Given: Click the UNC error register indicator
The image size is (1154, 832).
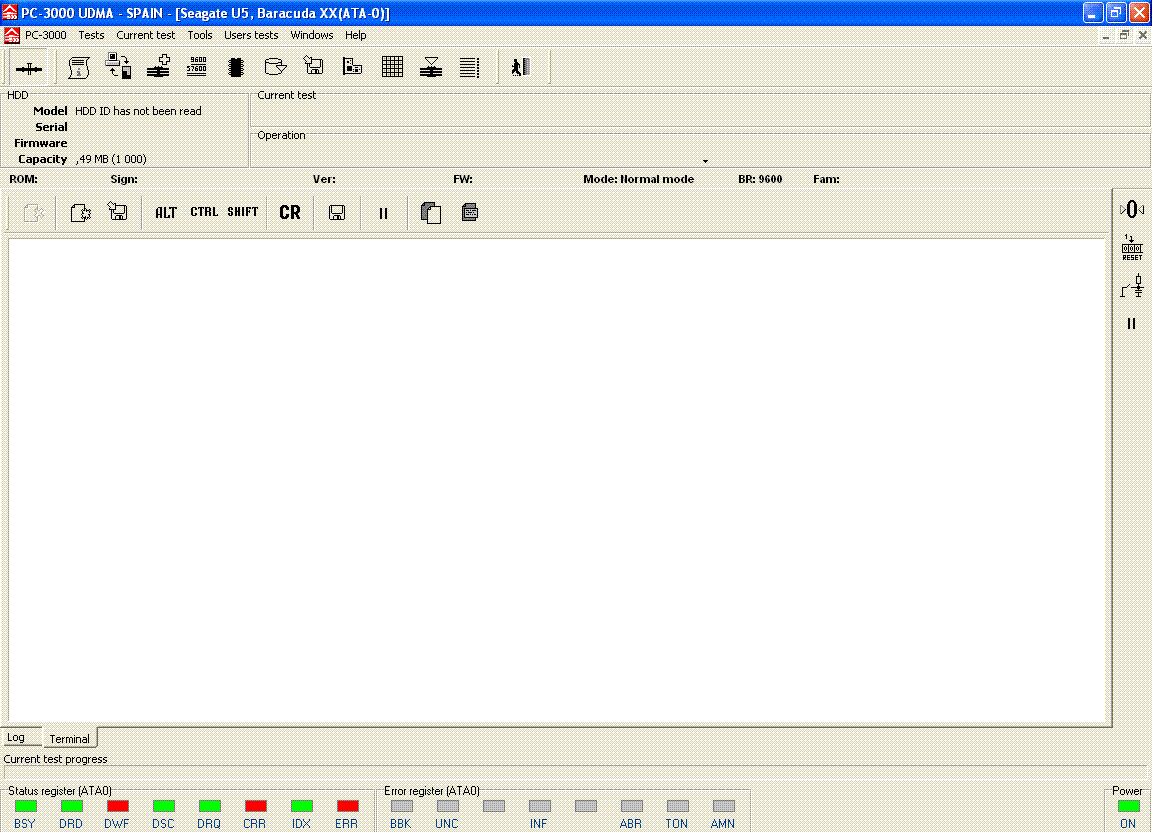Looking at the screenshot, I should (x=447, y=806).
